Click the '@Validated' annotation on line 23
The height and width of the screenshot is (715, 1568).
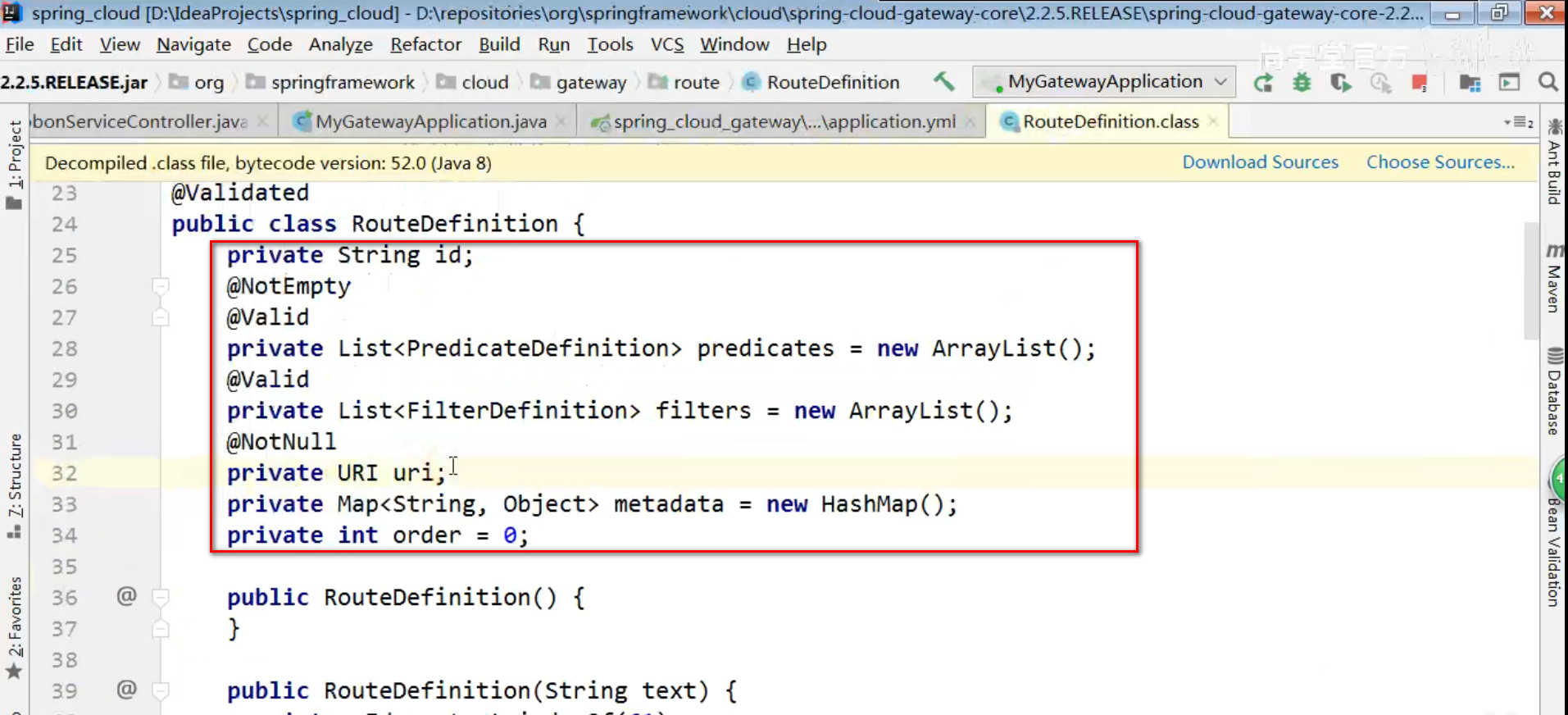[x=240, y=193]
